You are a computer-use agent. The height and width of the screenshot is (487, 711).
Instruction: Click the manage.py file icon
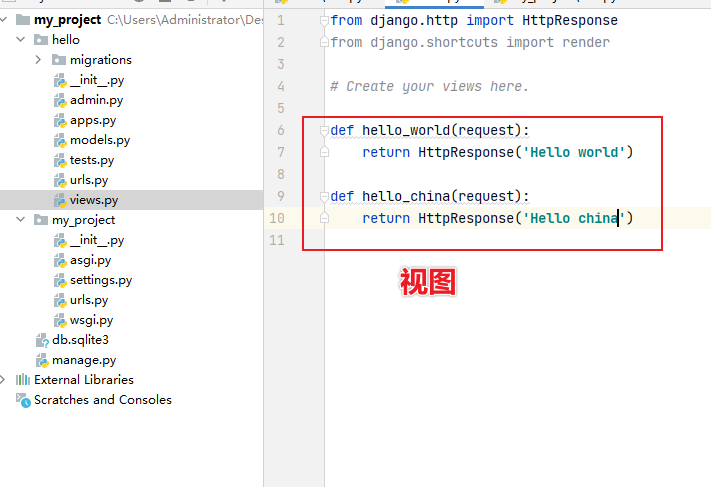coord(42,360)
